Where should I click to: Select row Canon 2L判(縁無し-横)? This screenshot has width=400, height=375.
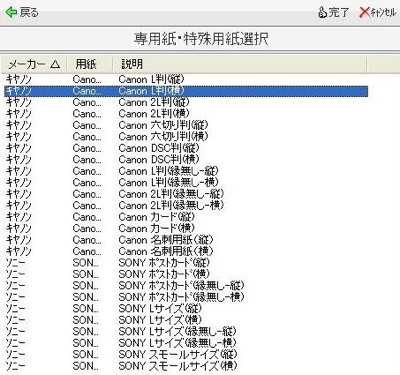[x=186, y=206]
